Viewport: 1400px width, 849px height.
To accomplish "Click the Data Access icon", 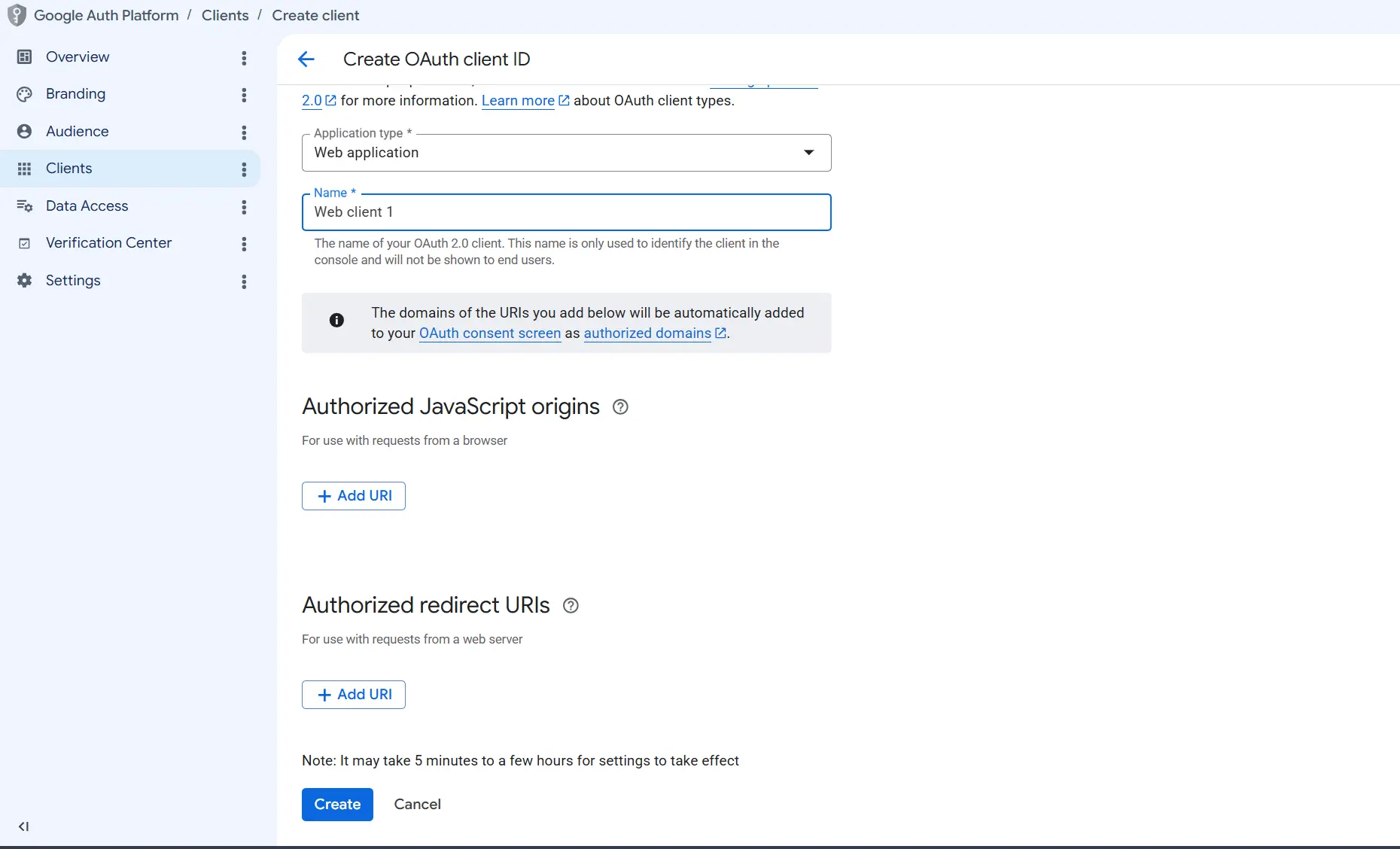I will pos(24,206).
